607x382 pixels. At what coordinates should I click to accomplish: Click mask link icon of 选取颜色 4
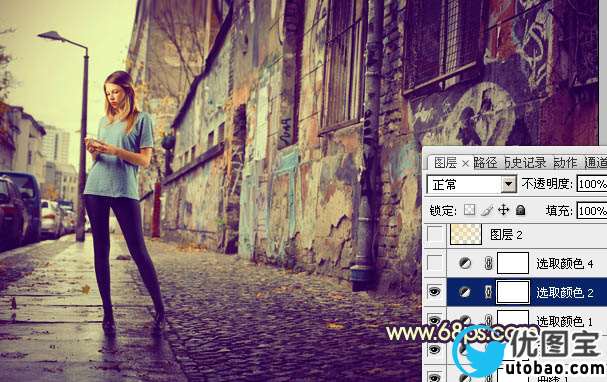coord(489,264)
